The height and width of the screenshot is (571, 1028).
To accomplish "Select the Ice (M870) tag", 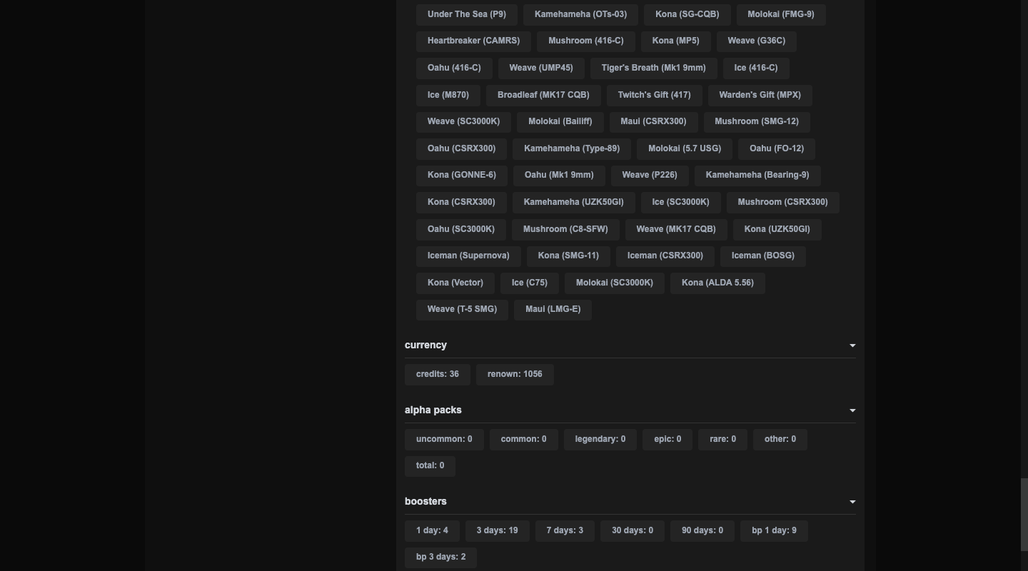I will pos(448,95).
